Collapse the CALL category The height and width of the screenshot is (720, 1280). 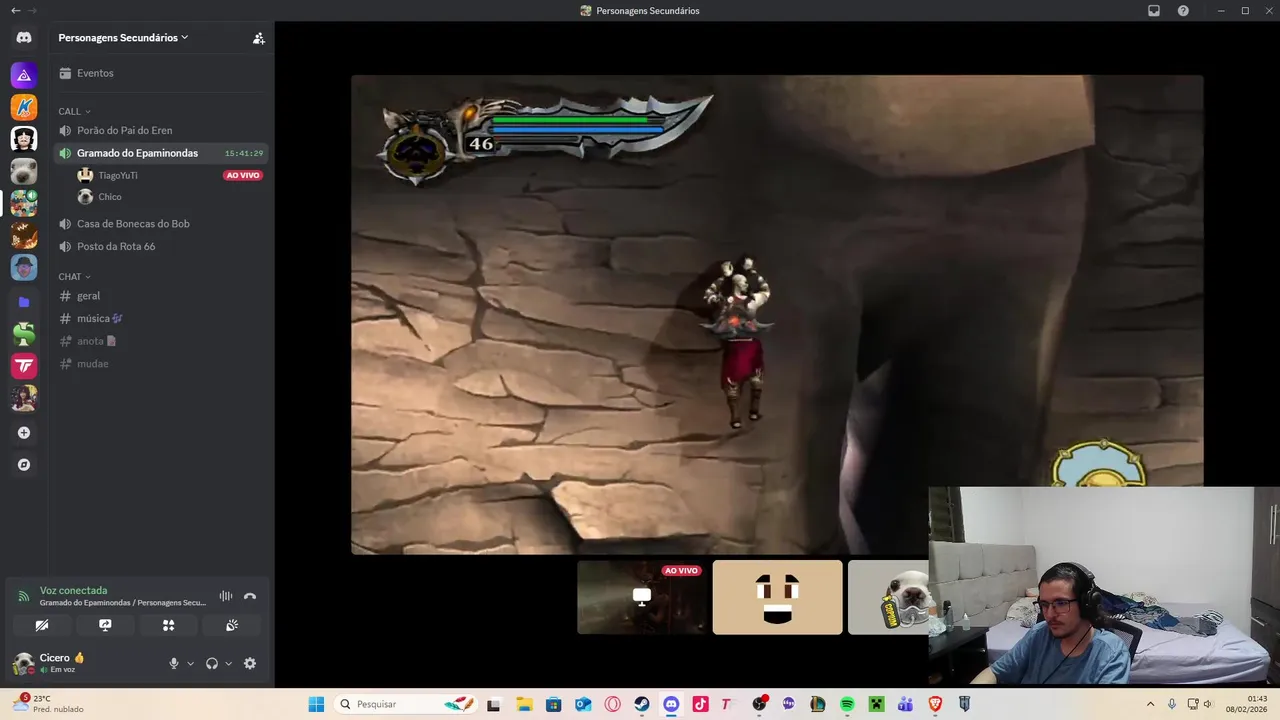[x=74, y=111]
